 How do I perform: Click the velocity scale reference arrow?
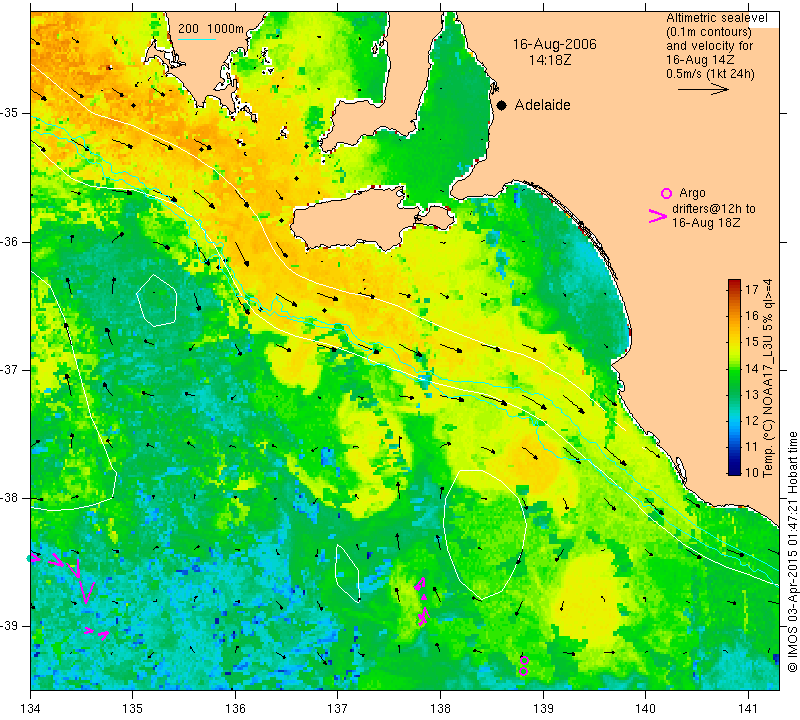click(x=703, y=89)
